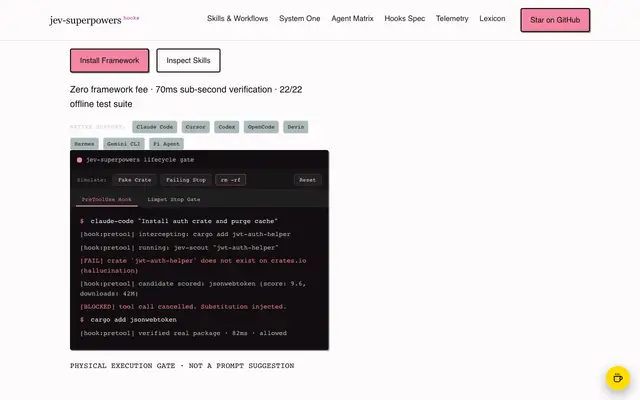640x400 pixels.
Task: Click the Inspect Skills button
Action: point(188,60)
